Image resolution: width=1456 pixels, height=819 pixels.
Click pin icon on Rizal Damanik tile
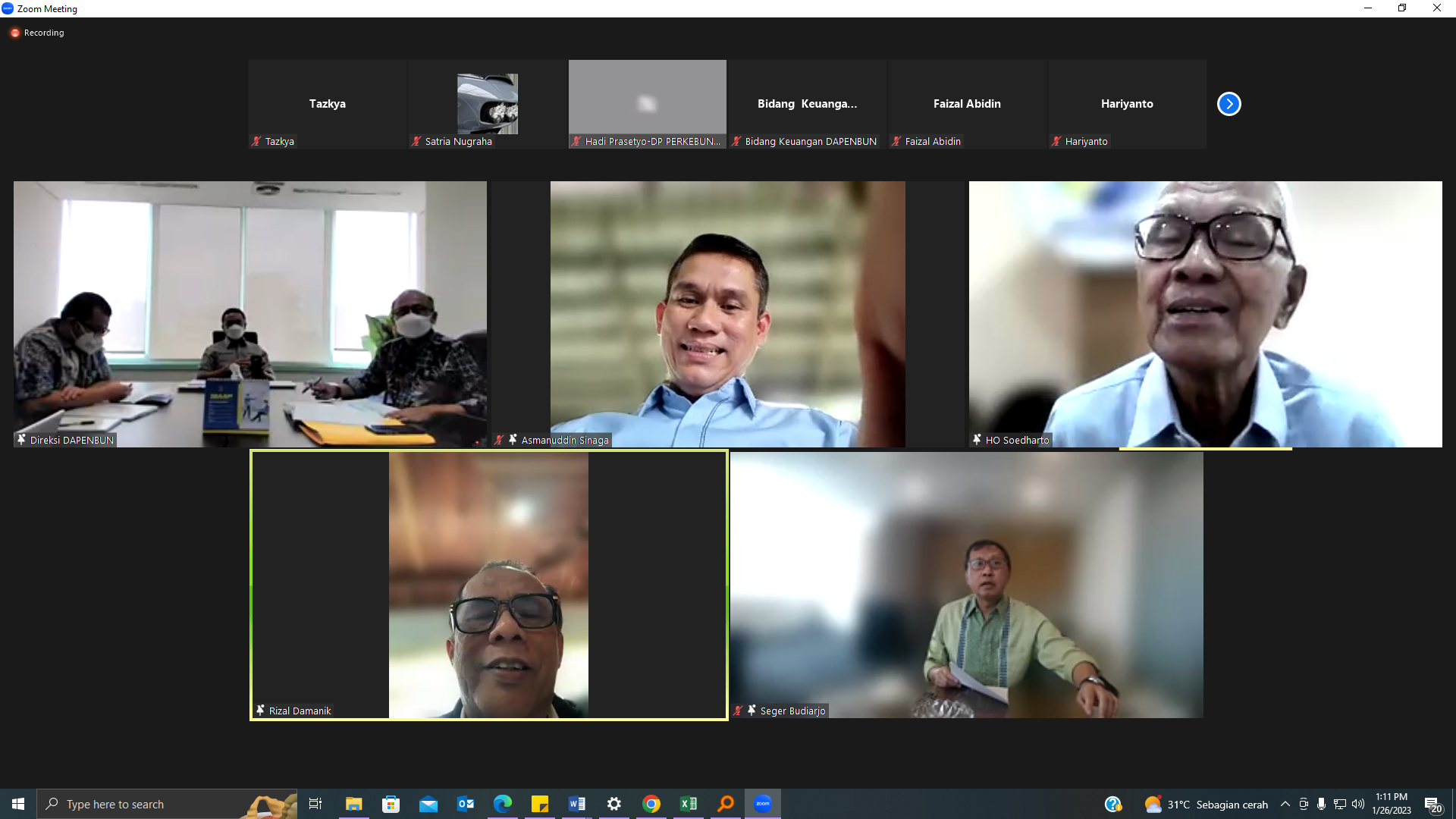tap(260, 711)
